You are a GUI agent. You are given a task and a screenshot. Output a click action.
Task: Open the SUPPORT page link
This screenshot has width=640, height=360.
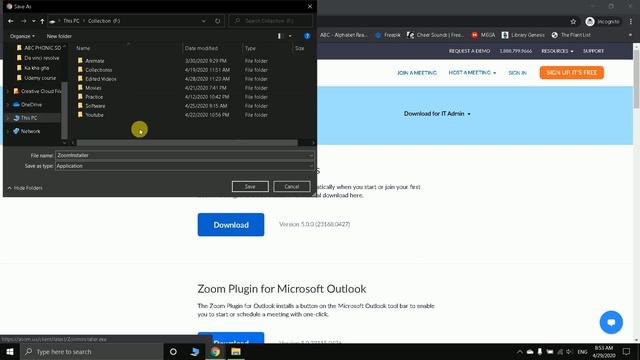pos(593,51)
